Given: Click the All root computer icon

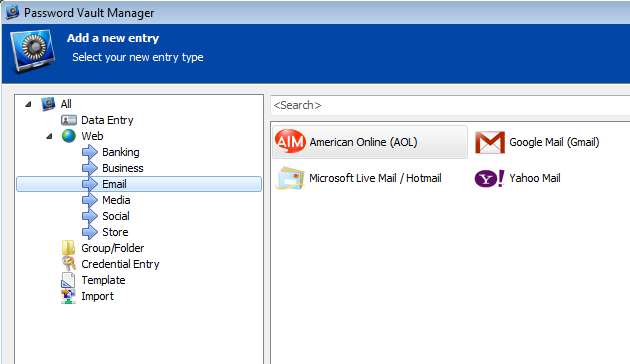Looking at the screenshot, I should pos(48,104).
